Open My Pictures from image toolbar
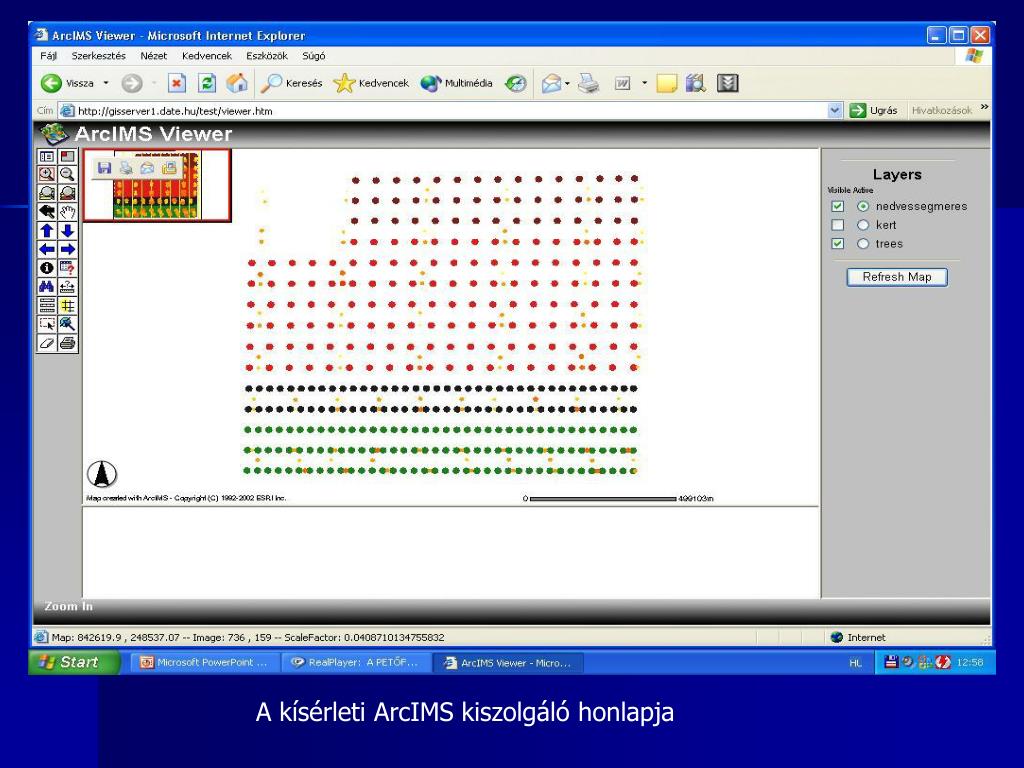Screen dimensions: 1024x768 [x=169, y=168]
